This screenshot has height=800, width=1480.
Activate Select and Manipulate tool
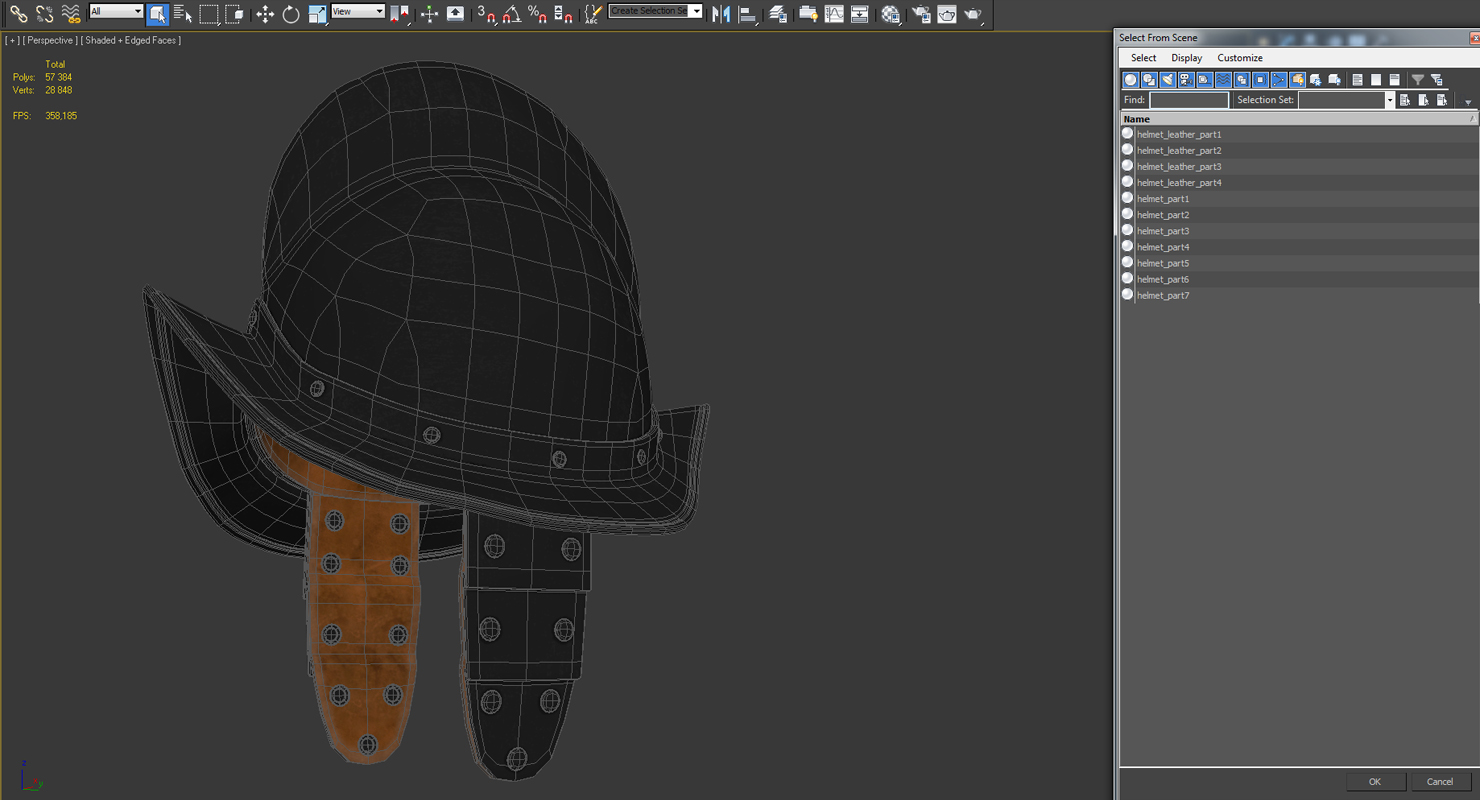pos(429,14)
